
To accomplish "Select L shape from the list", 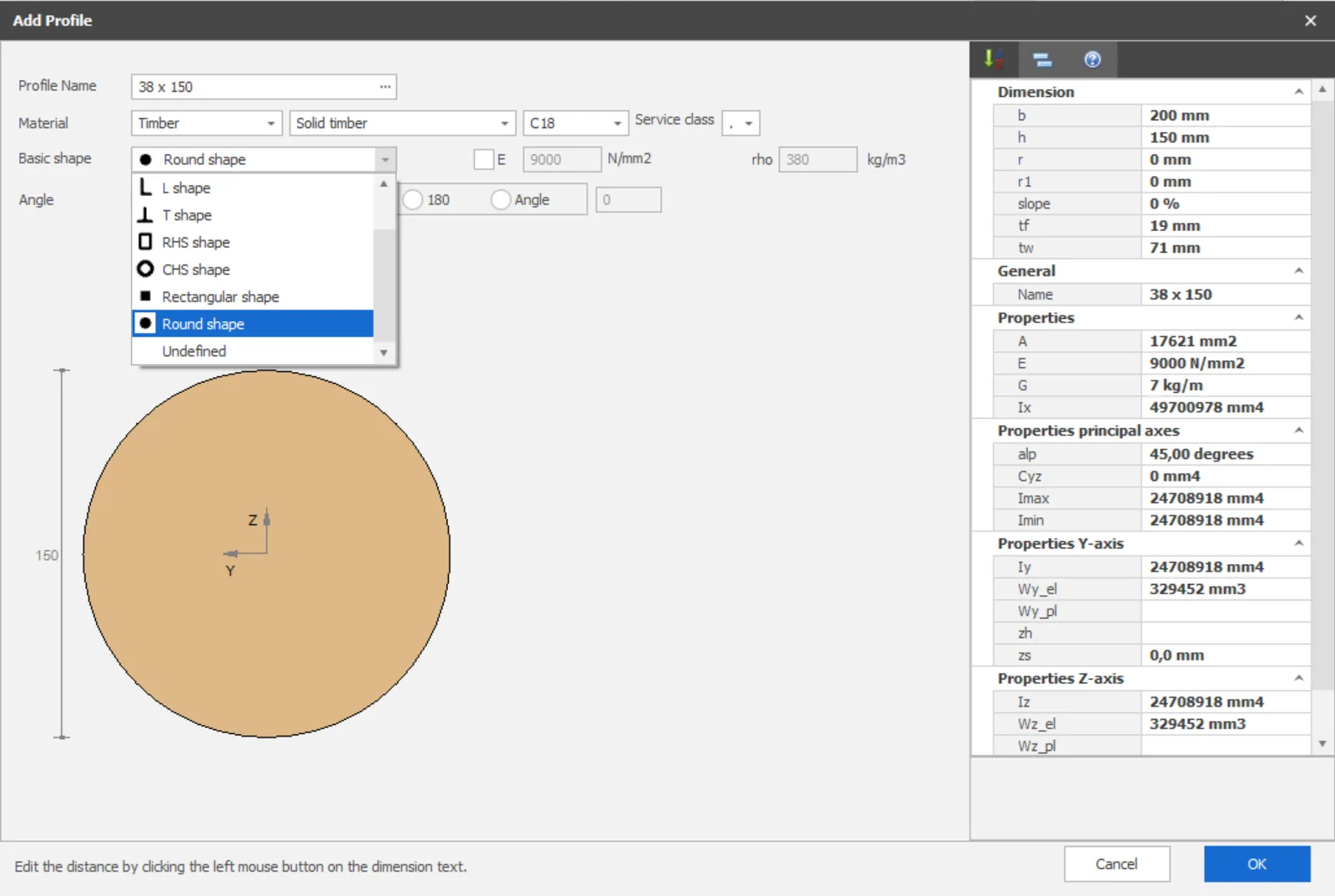I will coord(253,188).
